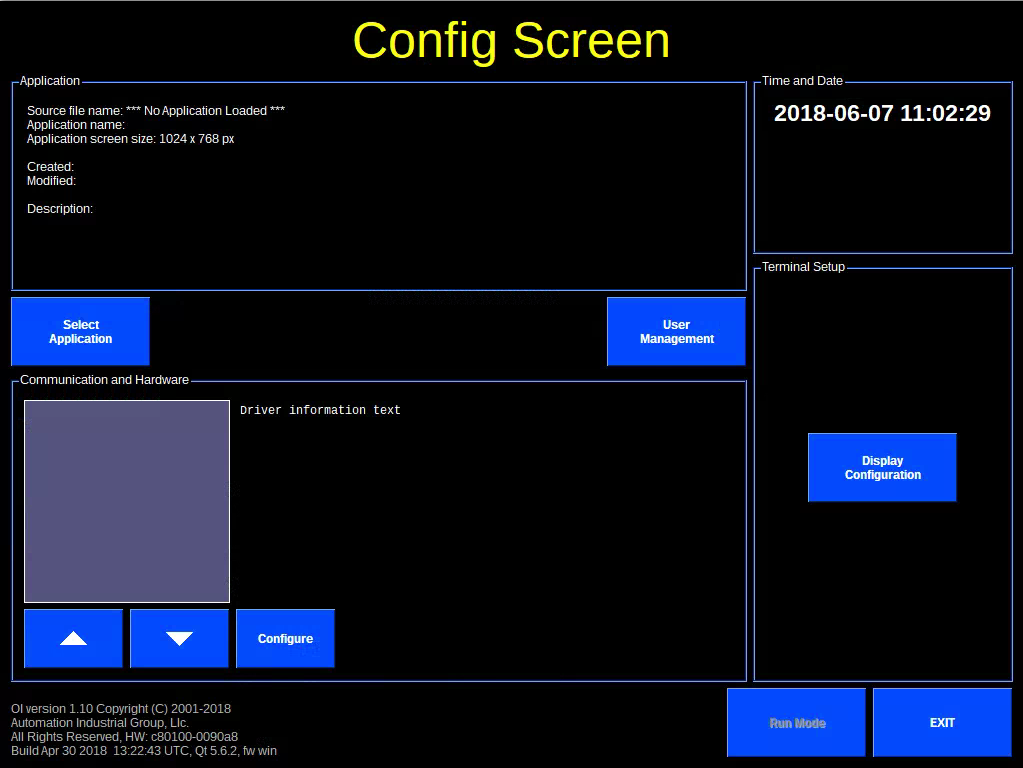
Task: Click the Application screen size line
Action: click(x=130, y=139)
